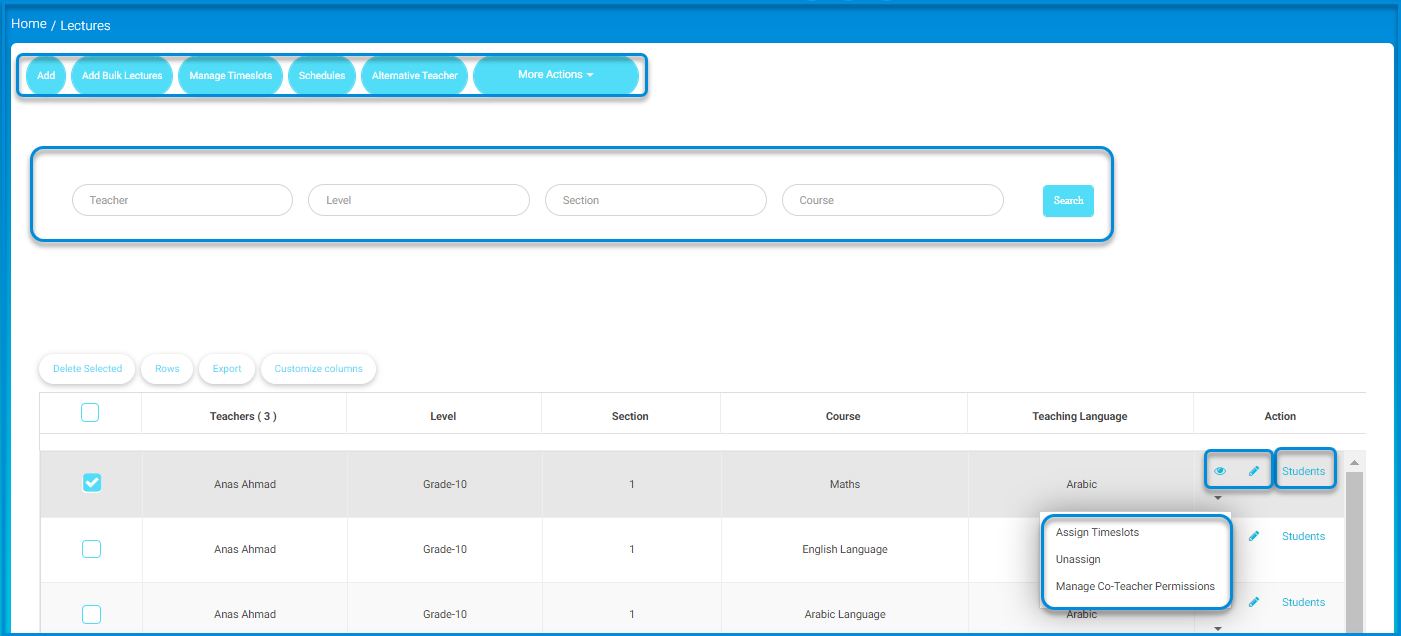Click Delete Selected
This screenshot has height=636, width=1401.
pyautogui.click(x=87, y=369)
